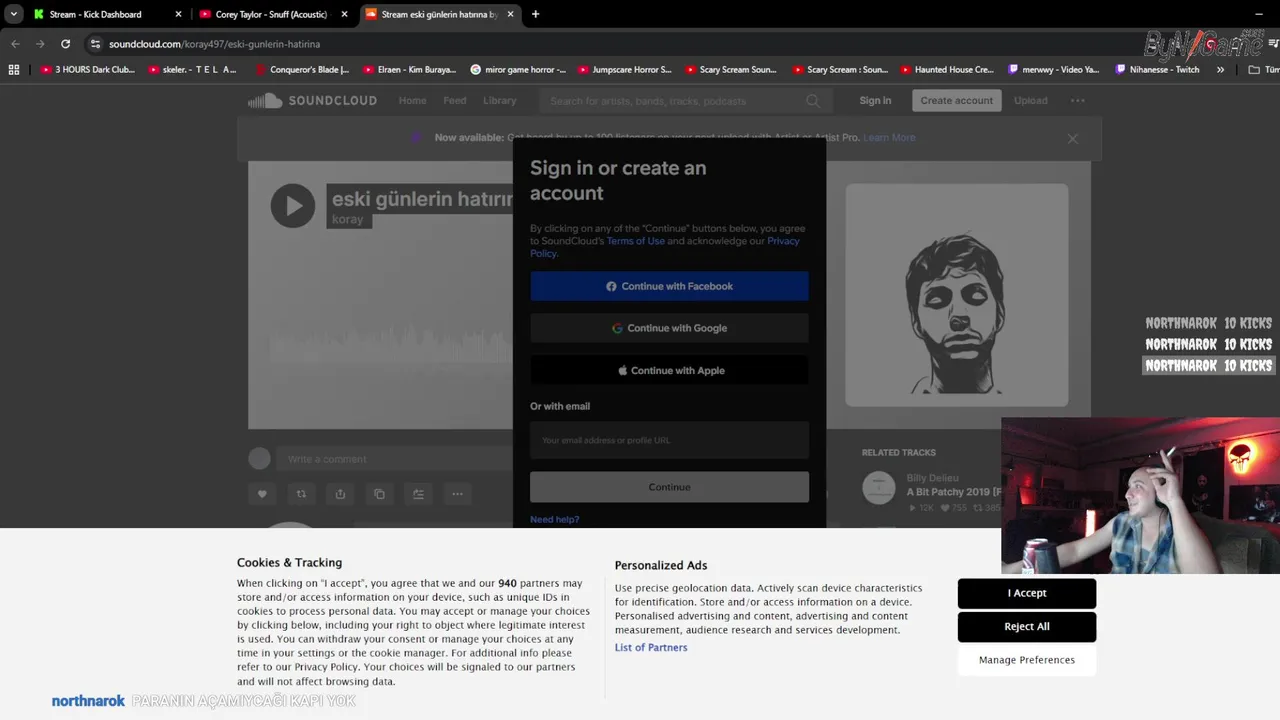Open the Nihanesse - Twitch bookmark
This screenshot has width=1280, height=720.
click(1158, 70)
